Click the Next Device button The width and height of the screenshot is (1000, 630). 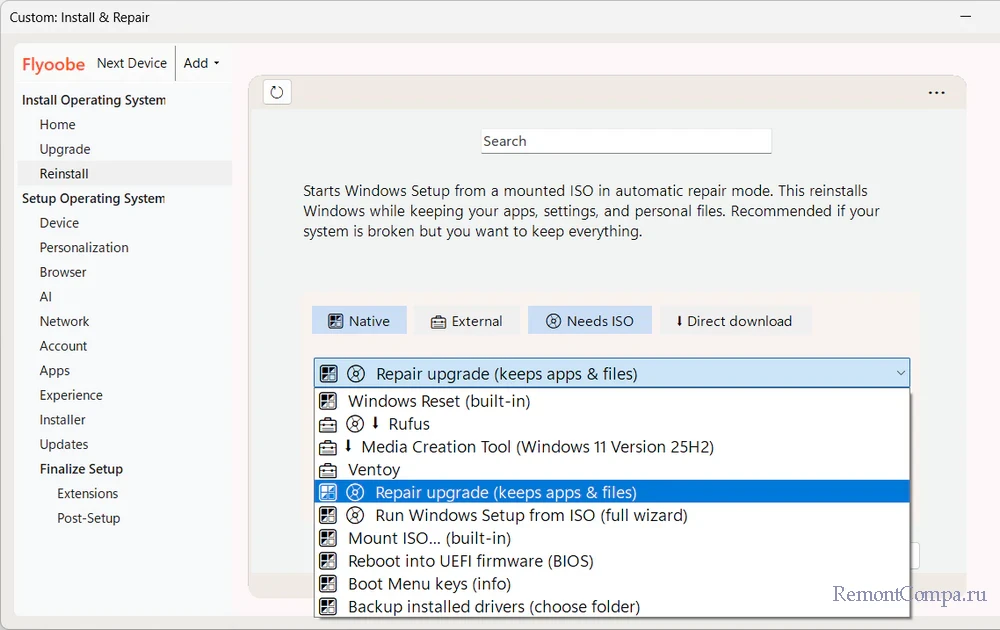(x=132, y=63)
